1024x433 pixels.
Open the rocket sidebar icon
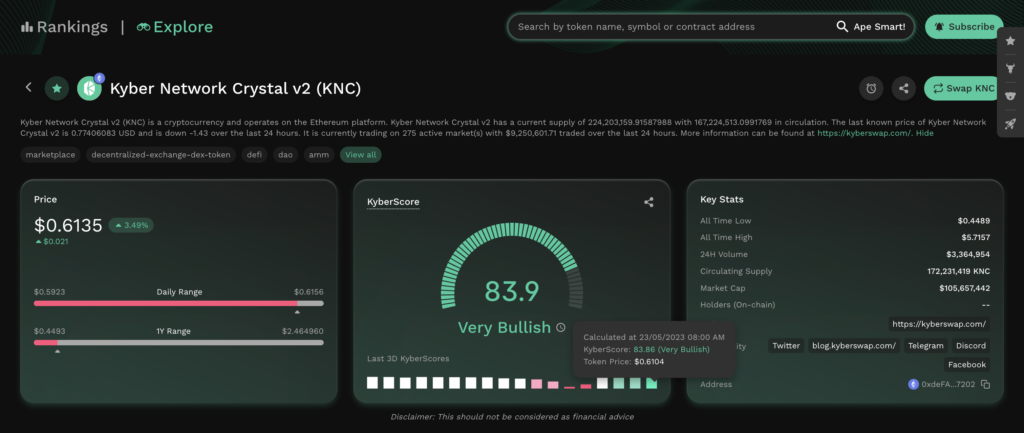point(1010,123)
